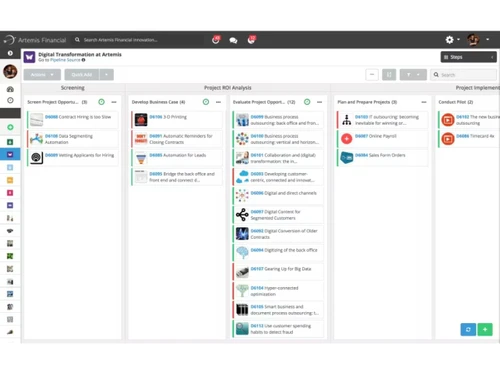Open Smart business and document process outsourcing
500x375 pixels.
coord(278,310)
